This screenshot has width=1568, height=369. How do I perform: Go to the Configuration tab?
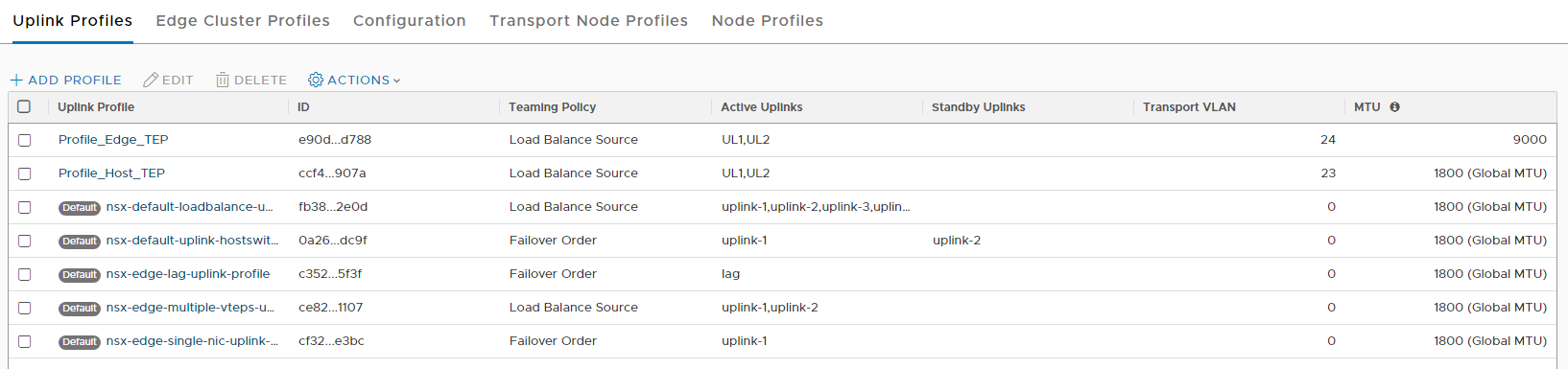pyautogui.click(x=410, y=21)
